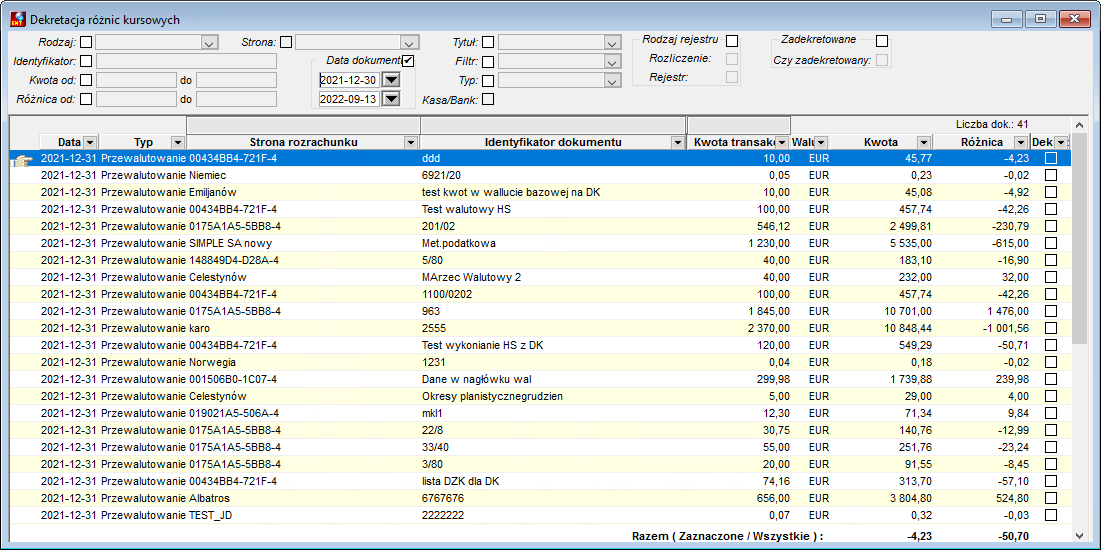Uncheck the Data dokumentu checkbox
Image resolution: width=1101 pixels, height=550 pixels.
409,60
